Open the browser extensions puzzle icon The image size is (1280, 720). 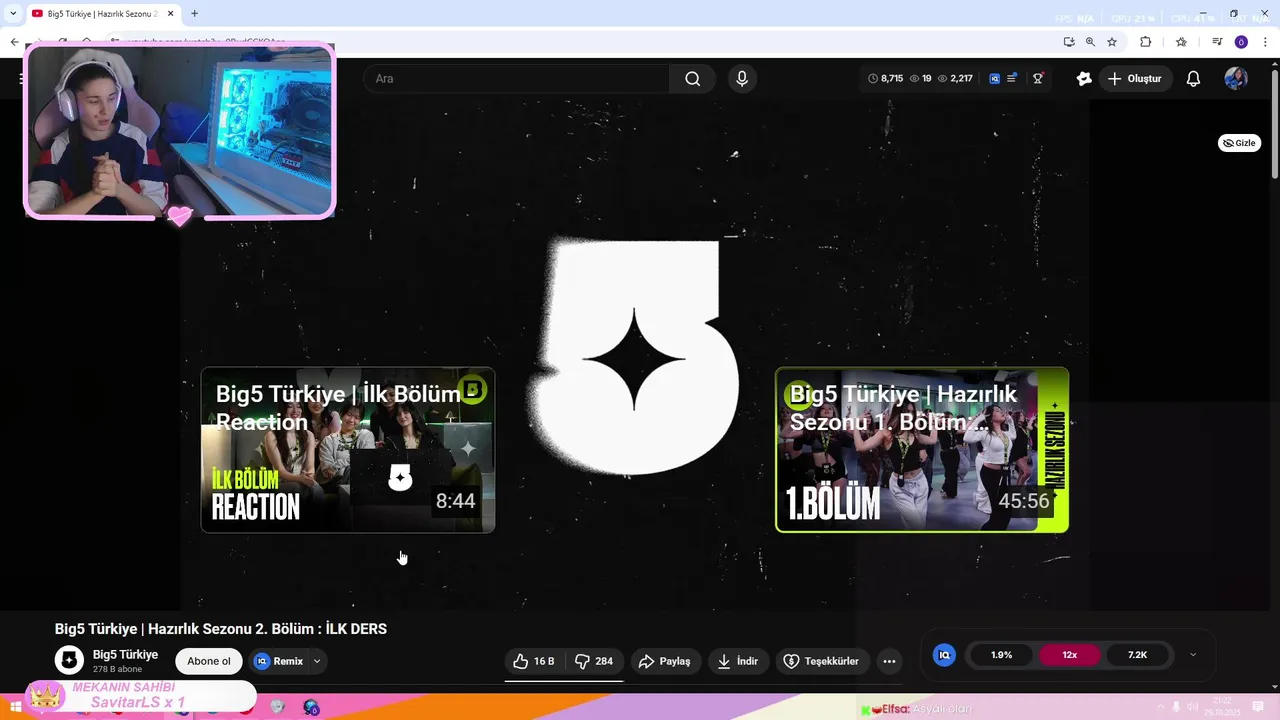point(1146,42)
